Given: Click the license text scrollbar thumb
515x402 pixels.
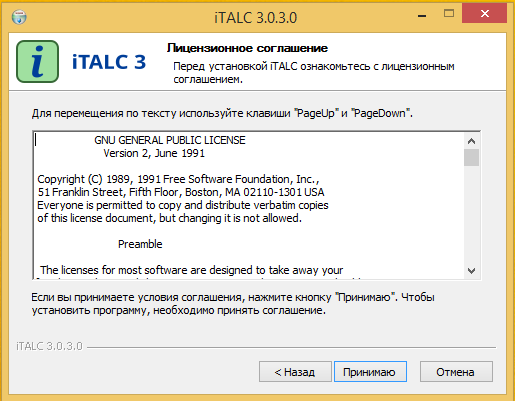Looking at the screenshot, I should tap(471, 157).
